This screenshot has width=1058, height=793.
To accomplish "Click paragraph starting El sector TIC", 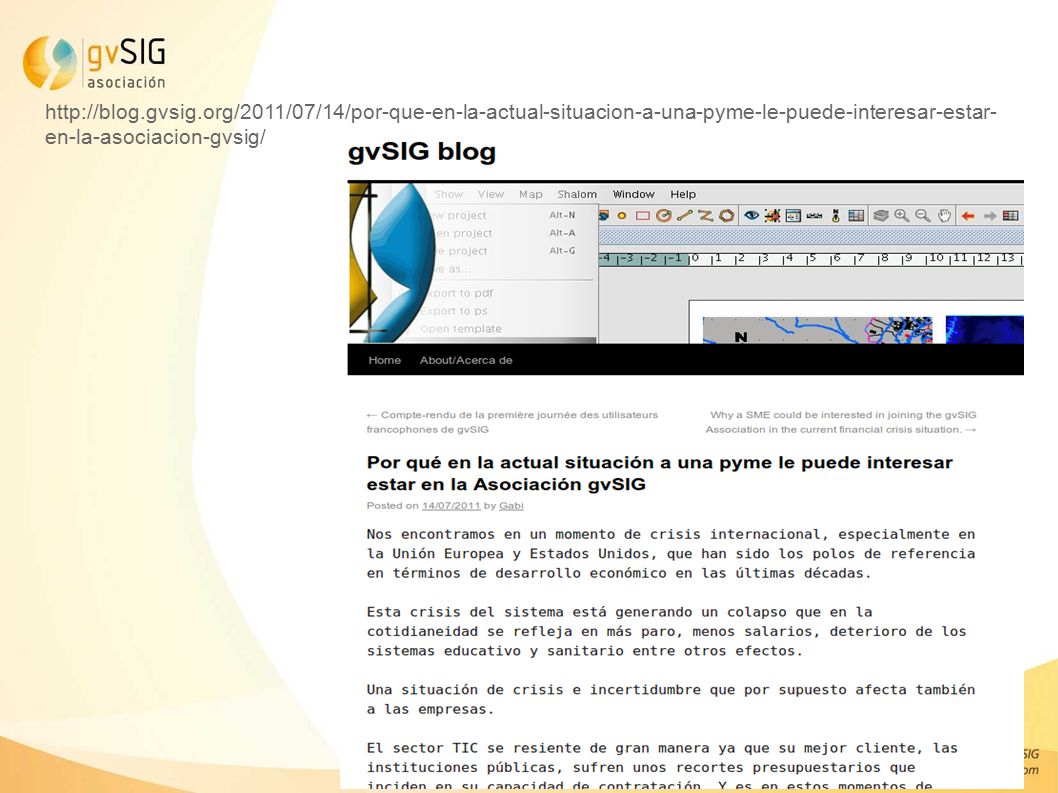I will [662, 767].
